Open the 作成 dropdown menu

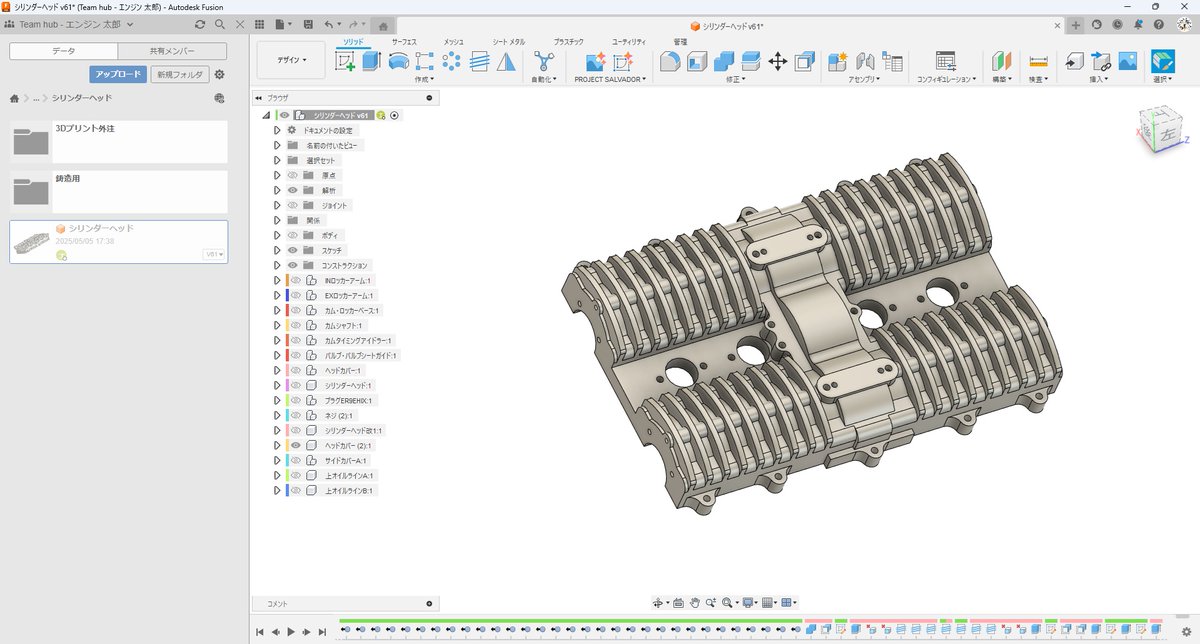(424, 78)
